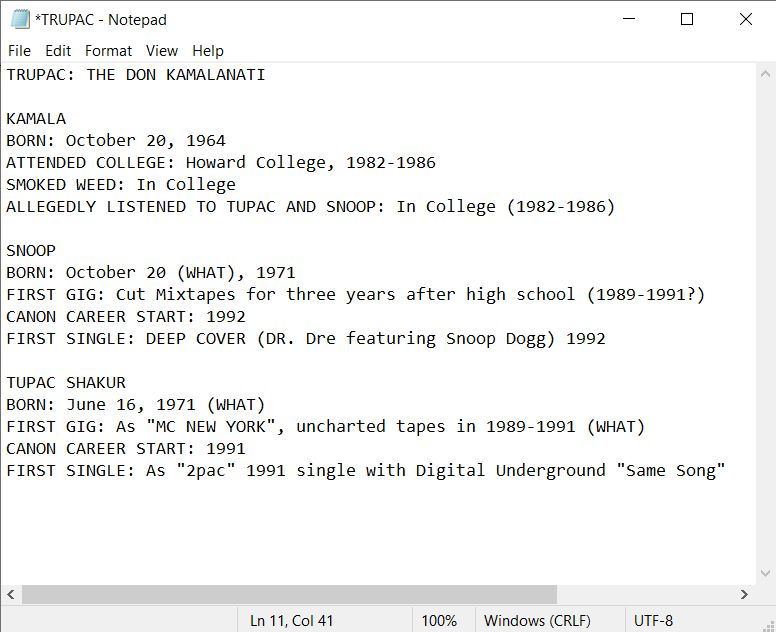The image size is (776, 632).
Task: Place cursor at end of "CANON CAREER START: 1992"
Action: [246, 316]
